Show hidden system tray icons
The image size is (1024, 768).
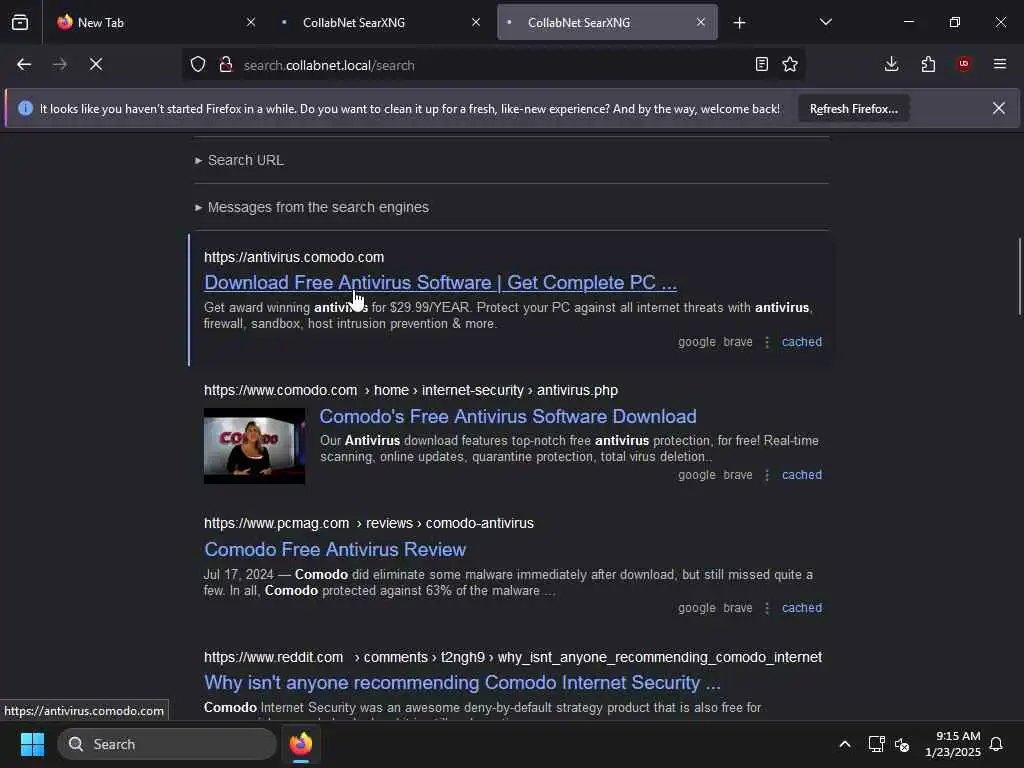click(844, 744)
